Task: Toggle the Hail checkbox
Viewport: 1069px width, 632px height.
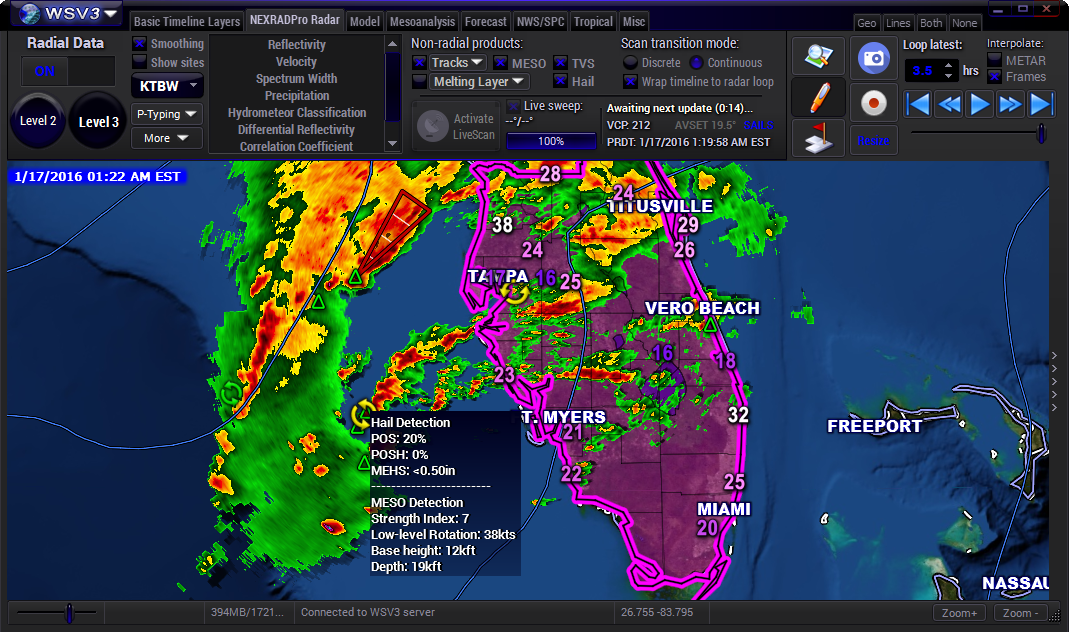Action: pyautogui.click(x=560, y=81)
